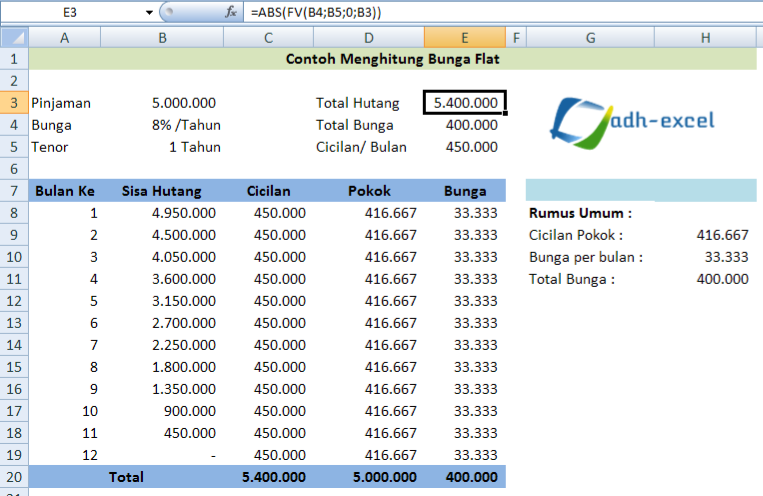Select the Pinjaman amount 5.000.000 cell
The height and width of the screenshot is (496, 763).
pyautogui.click(x=162, y=103)
